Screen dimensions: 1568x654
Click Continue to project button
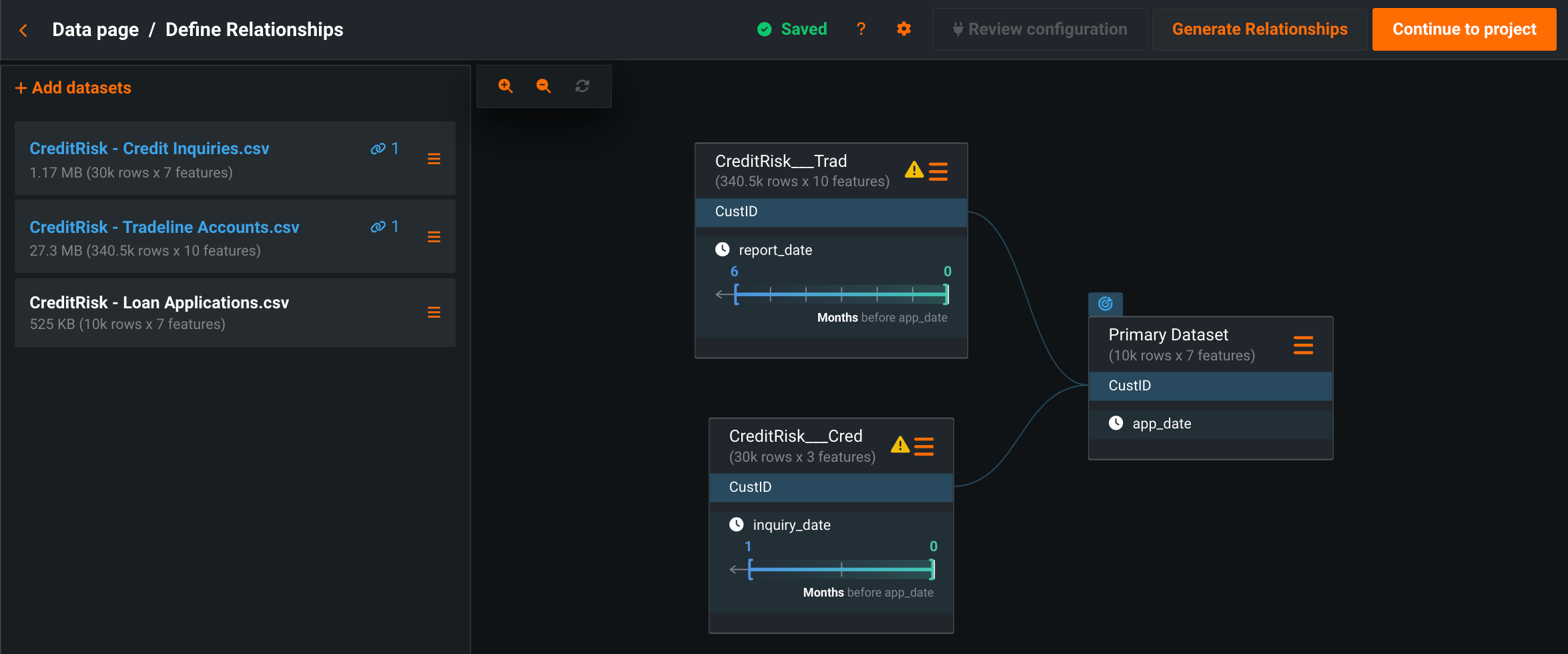1464,29
